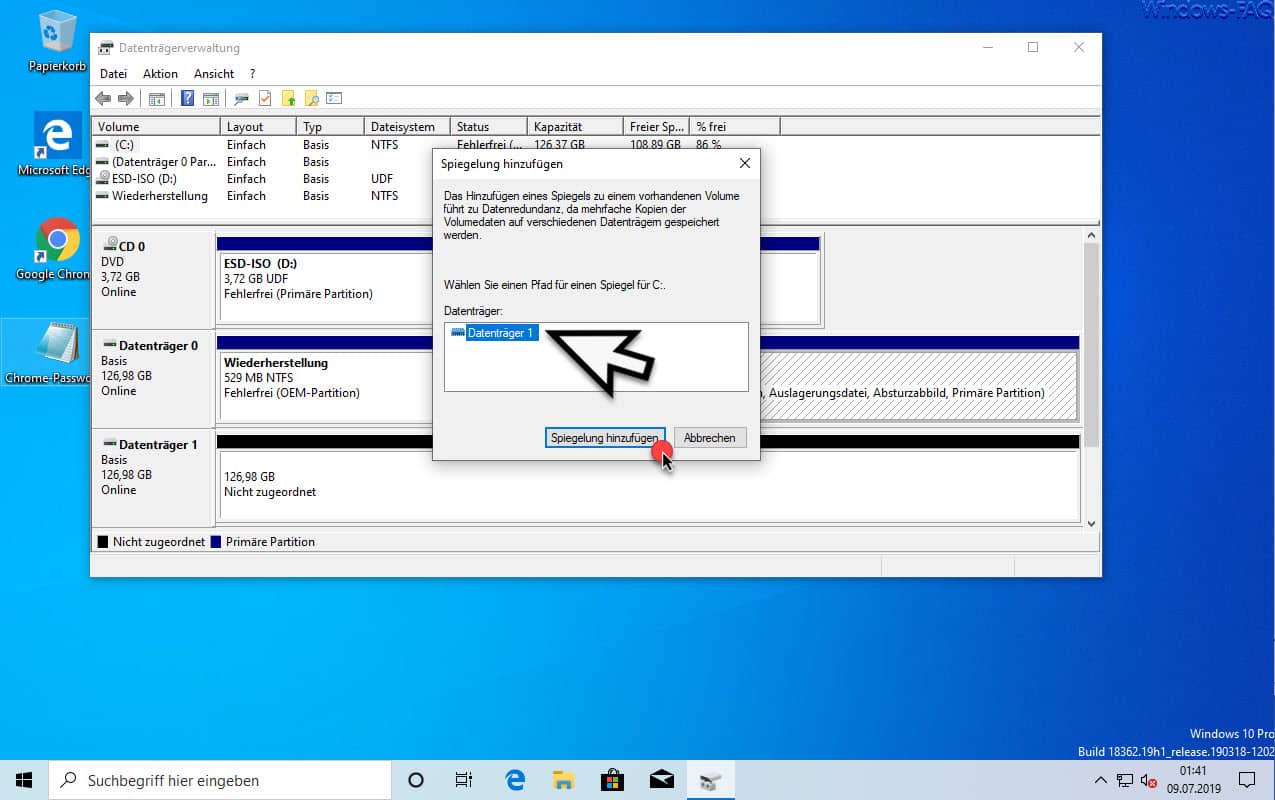Open the Ansicht menu
1275x800 pixels.
click(x=214, y=74)
